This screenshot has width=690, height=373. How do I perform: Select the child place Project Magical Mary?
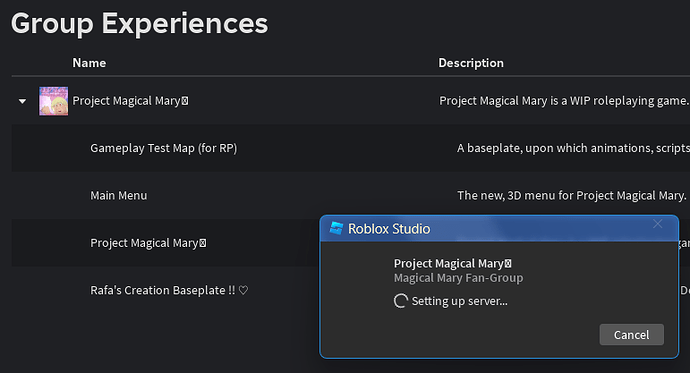click(148, 243)
